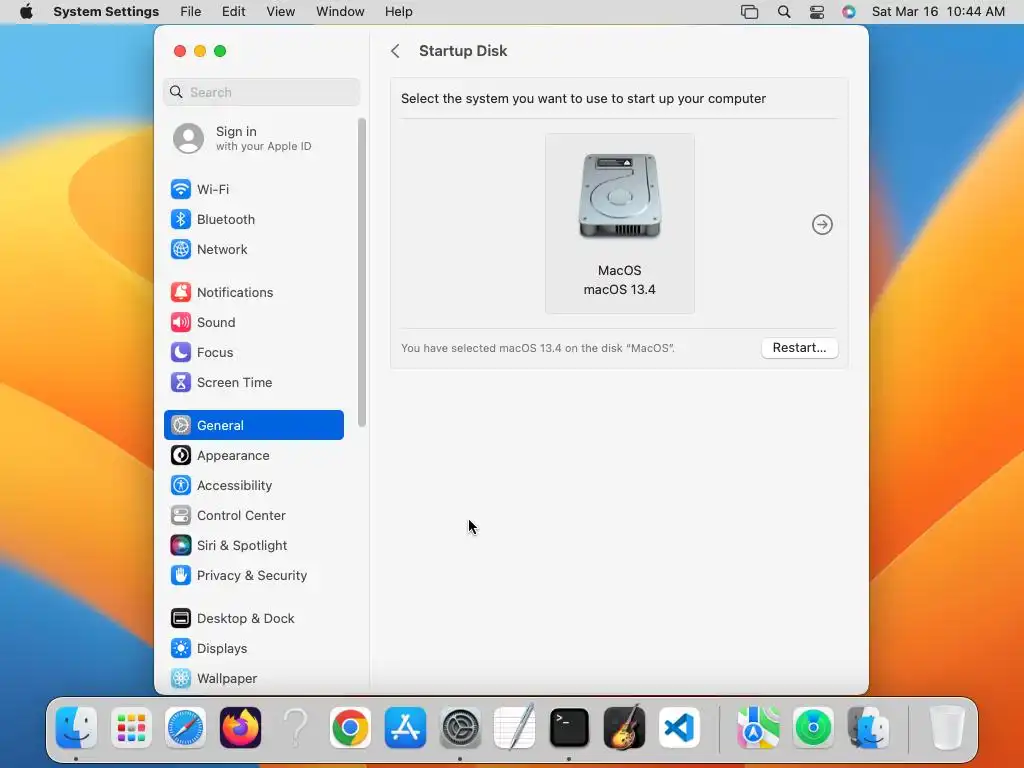This screenshot has height=768, width=1024.
Task: Focus the settings Search field
Action: [261, 92]
